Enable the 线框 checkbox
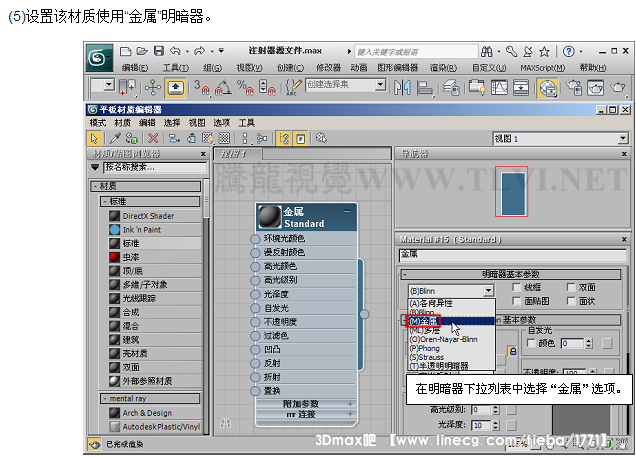 (x=516, y=288)
